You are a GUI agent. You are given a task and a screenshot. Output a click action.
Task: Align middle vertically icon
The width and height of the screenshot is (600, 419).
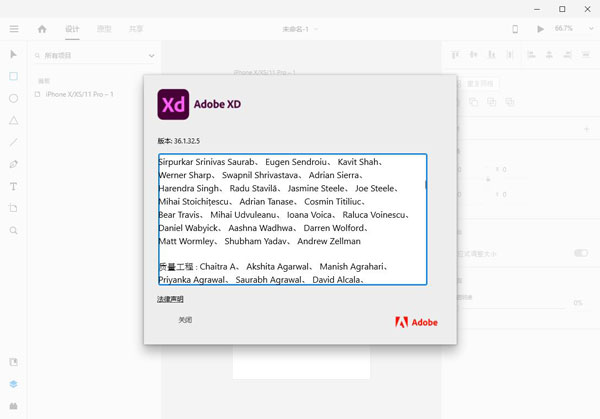473,55
